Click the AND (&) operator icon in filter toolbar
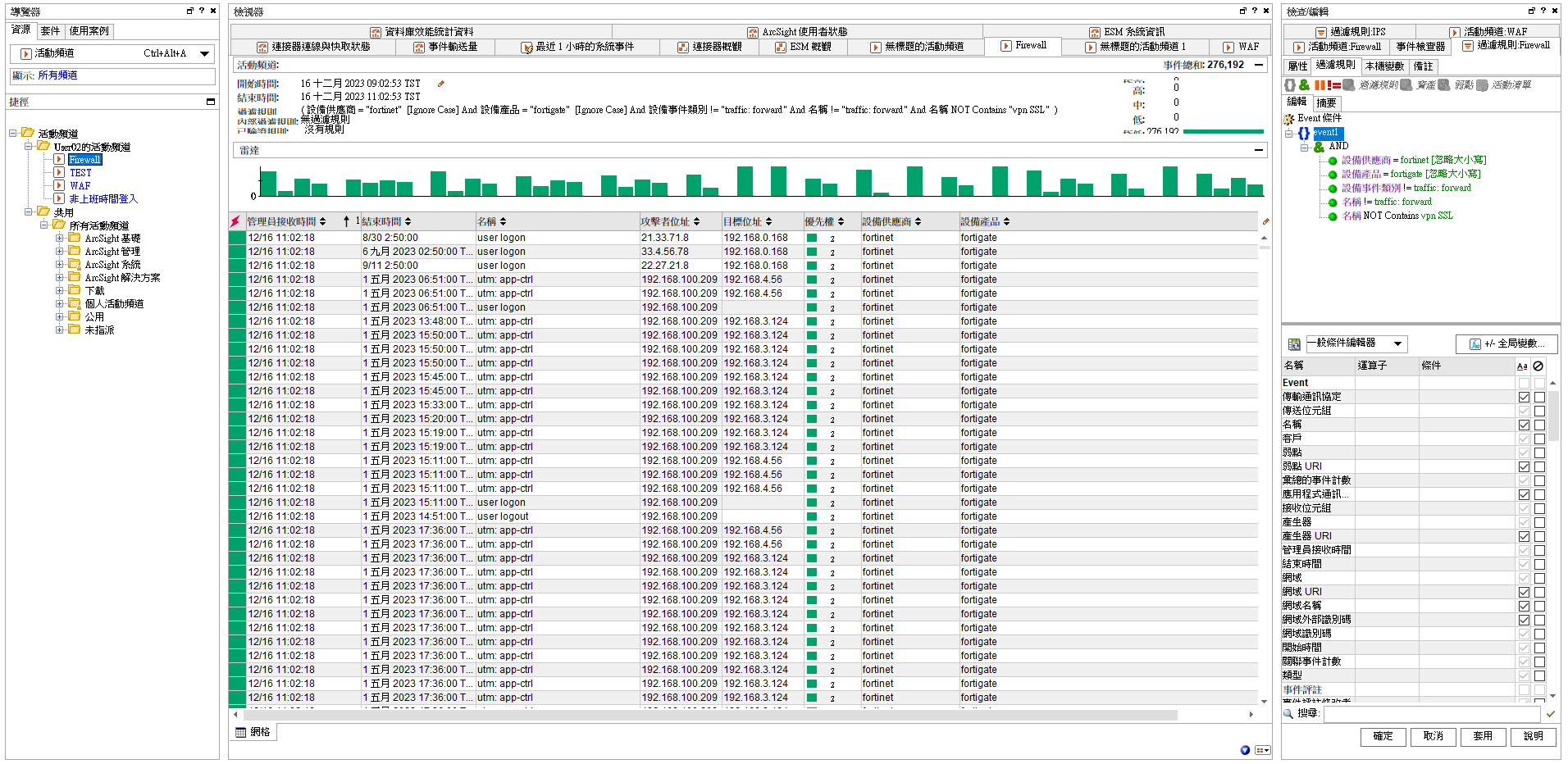1568x764 pixels. tap(1304, 84)
